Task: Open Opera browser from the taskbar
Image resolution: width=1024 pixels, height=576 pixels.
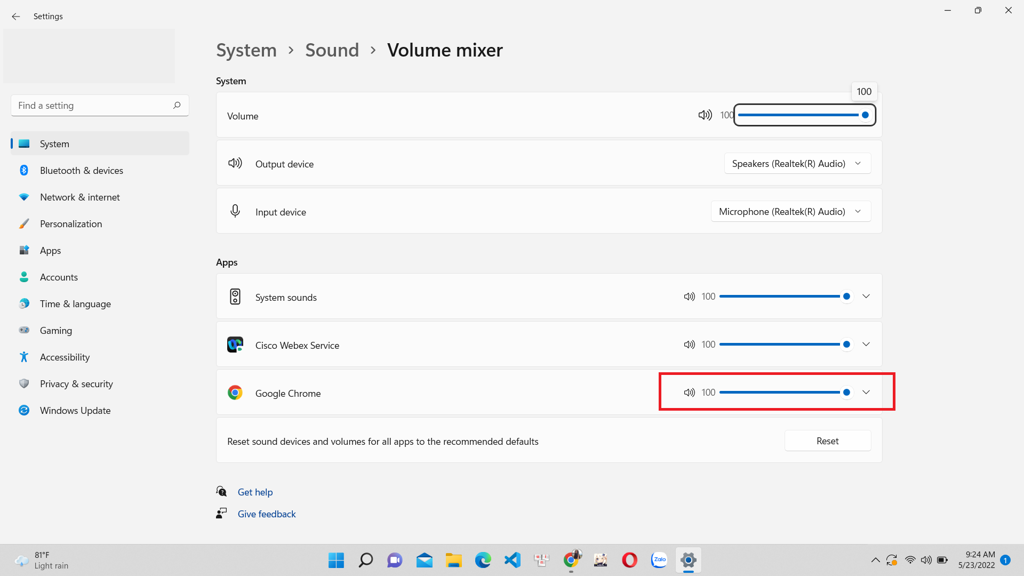Action: point(630,560)
